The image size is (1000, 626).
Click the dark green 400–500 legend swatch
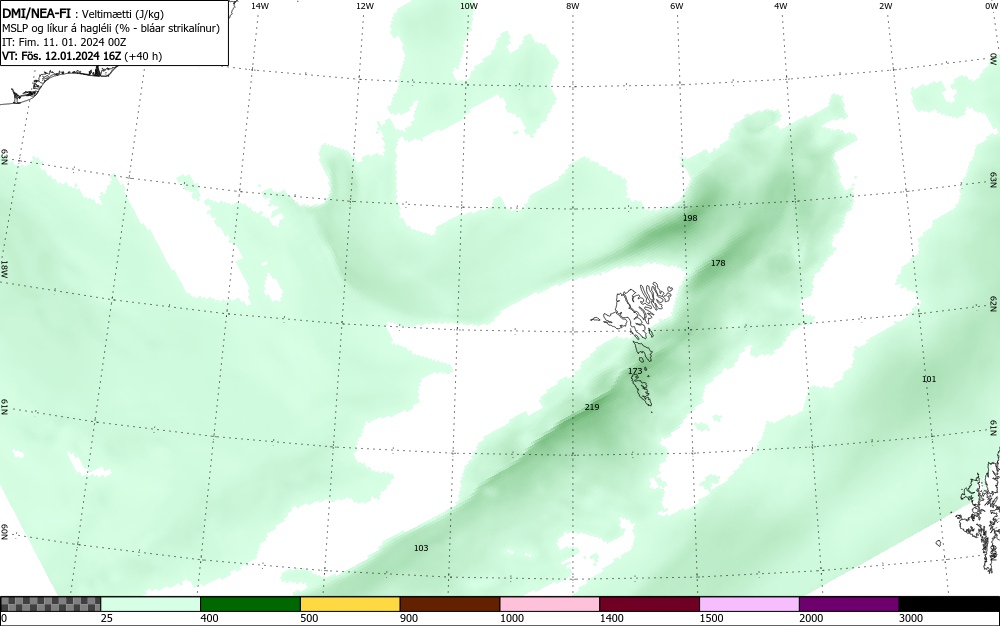250,604
